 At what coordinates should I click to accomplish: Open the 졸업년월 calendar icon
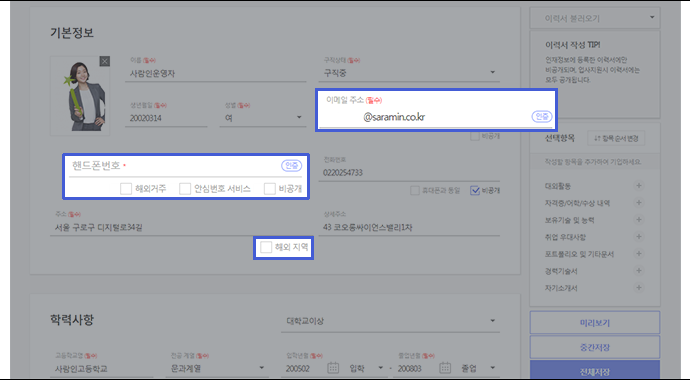pyautogui.click(x=445, y=368)
